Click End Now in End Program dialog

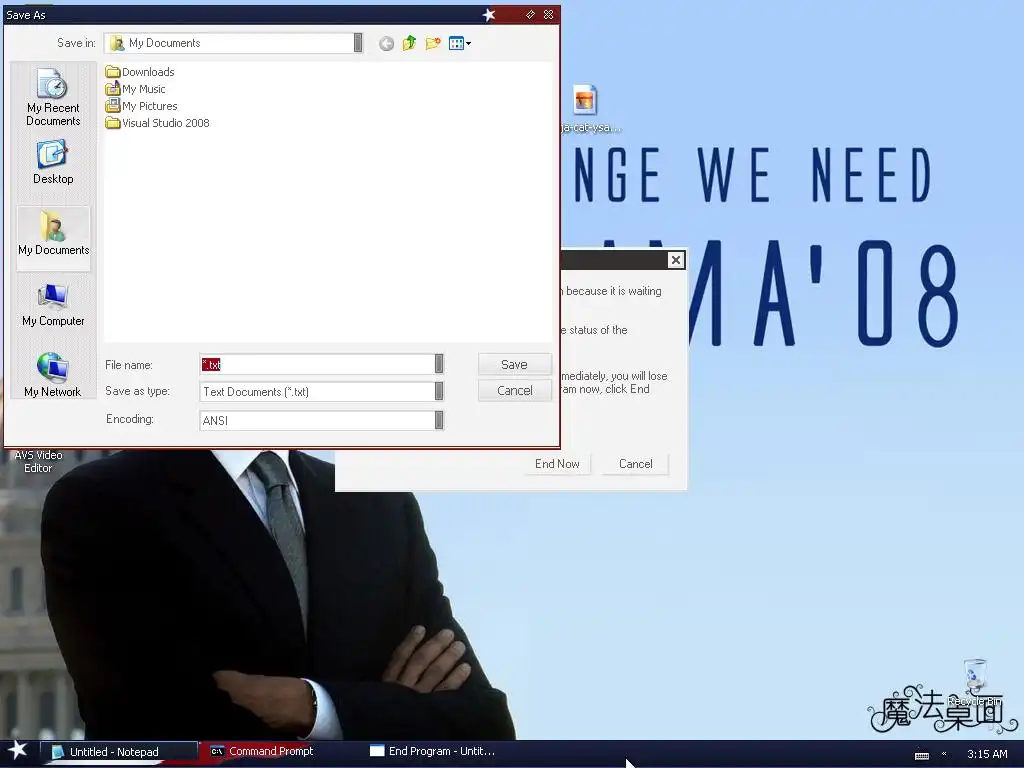coord(557,464)
